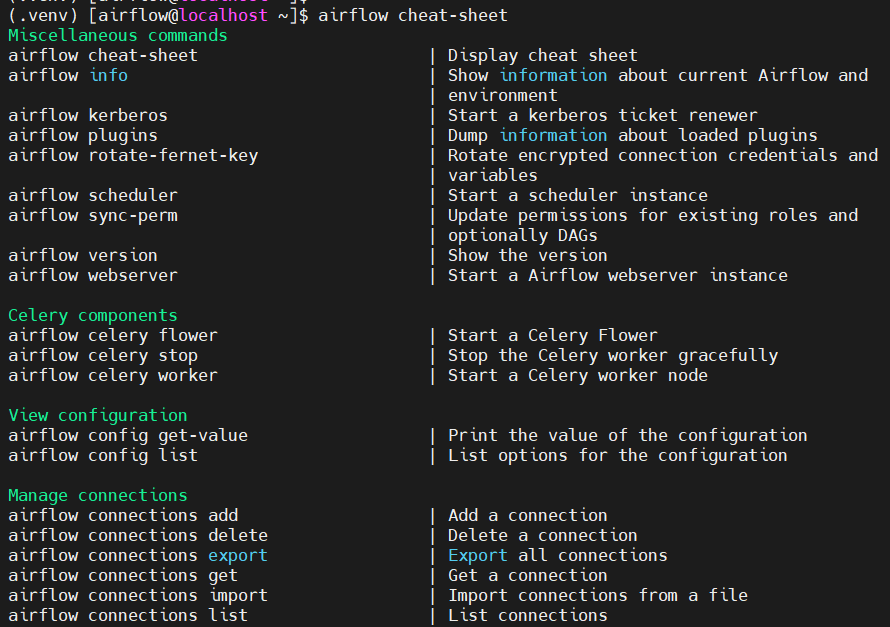Click the highlighted 'info' command text
890x627 pixels.
coord(108,75)
